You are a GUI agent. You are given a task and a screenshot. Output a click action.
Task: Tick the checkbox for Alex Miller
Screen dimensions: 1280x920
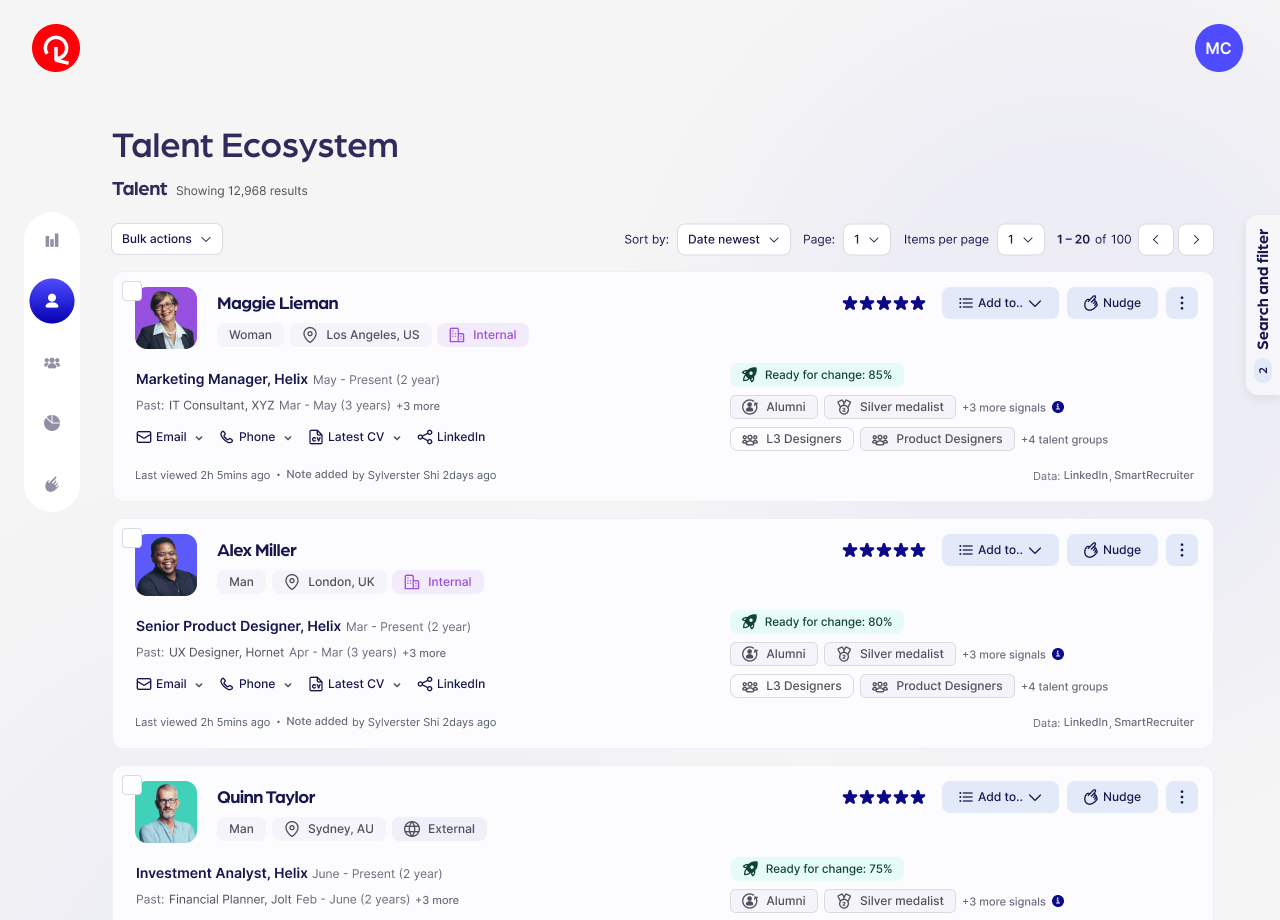[132, 538]
